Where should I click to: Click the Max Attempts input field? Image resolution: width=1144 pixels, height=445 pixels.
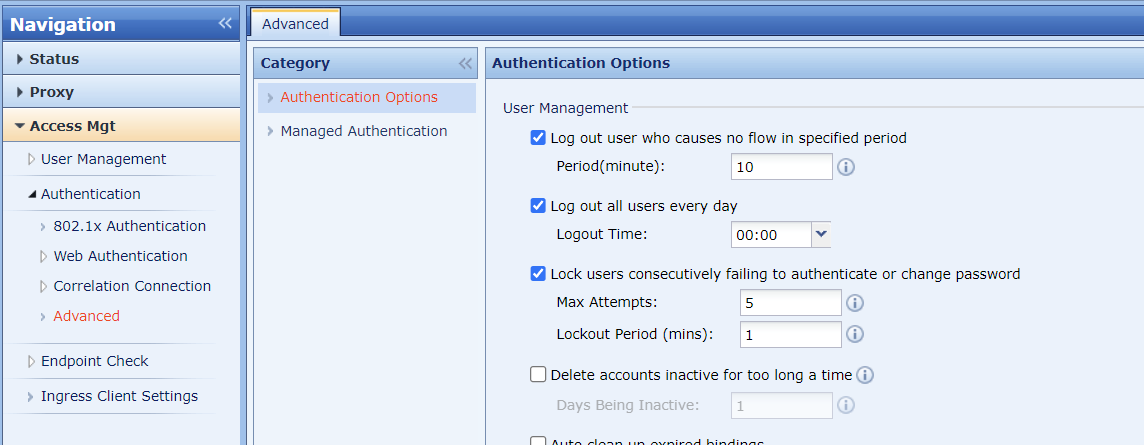791,303
